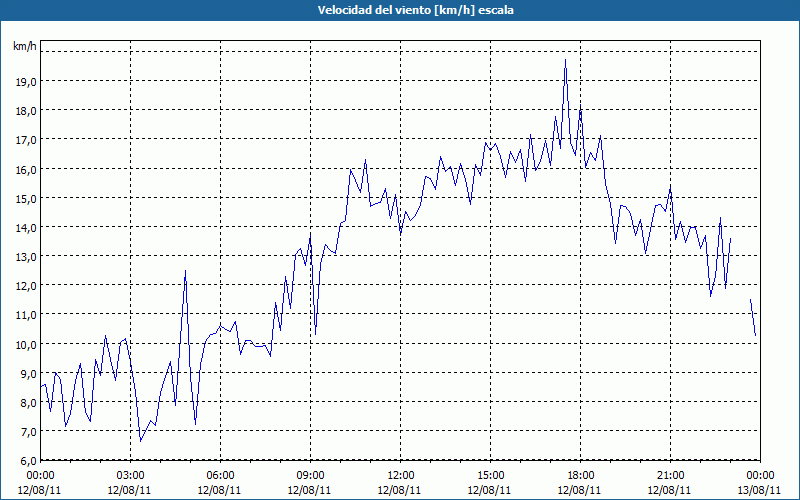
Task: Click the 18:00 time label
Action: (x=581, y=476)
